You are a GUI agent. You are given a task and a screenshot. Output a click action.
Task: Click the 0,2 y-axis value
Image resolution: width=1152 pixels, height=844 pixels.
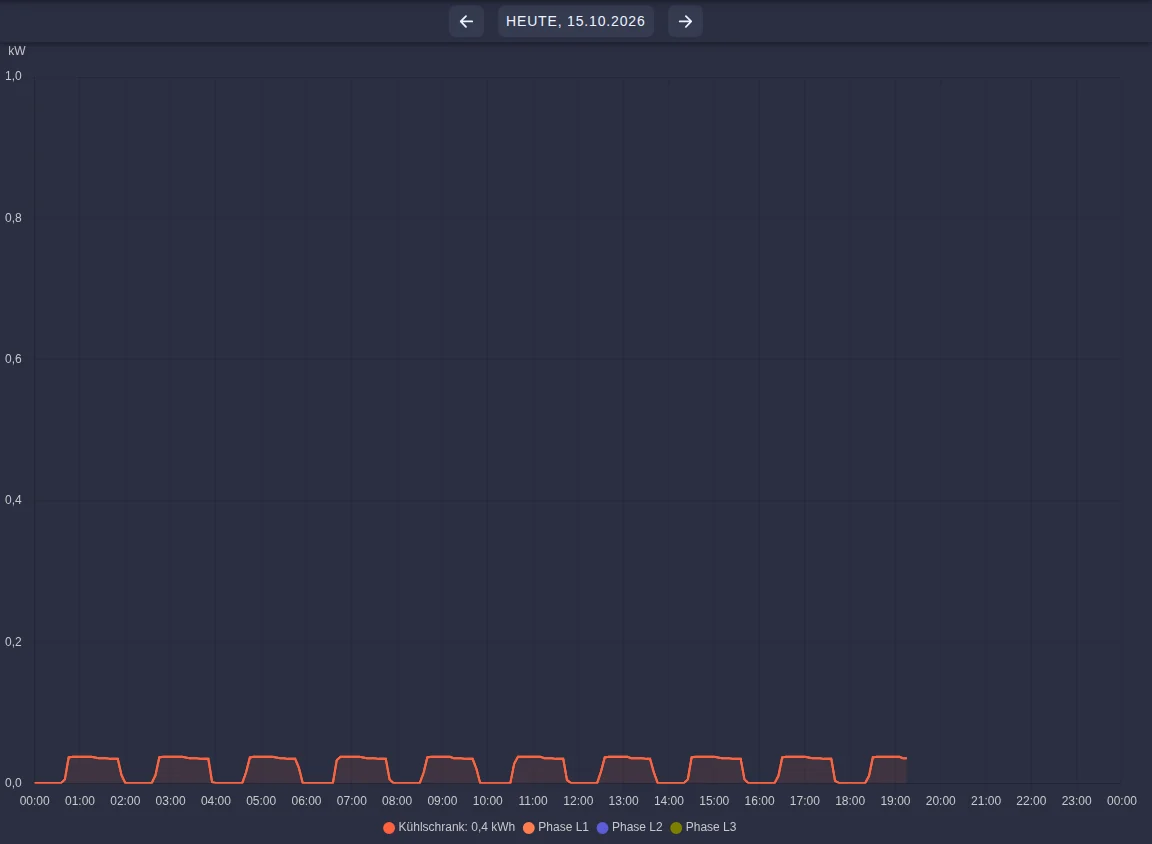13,641
